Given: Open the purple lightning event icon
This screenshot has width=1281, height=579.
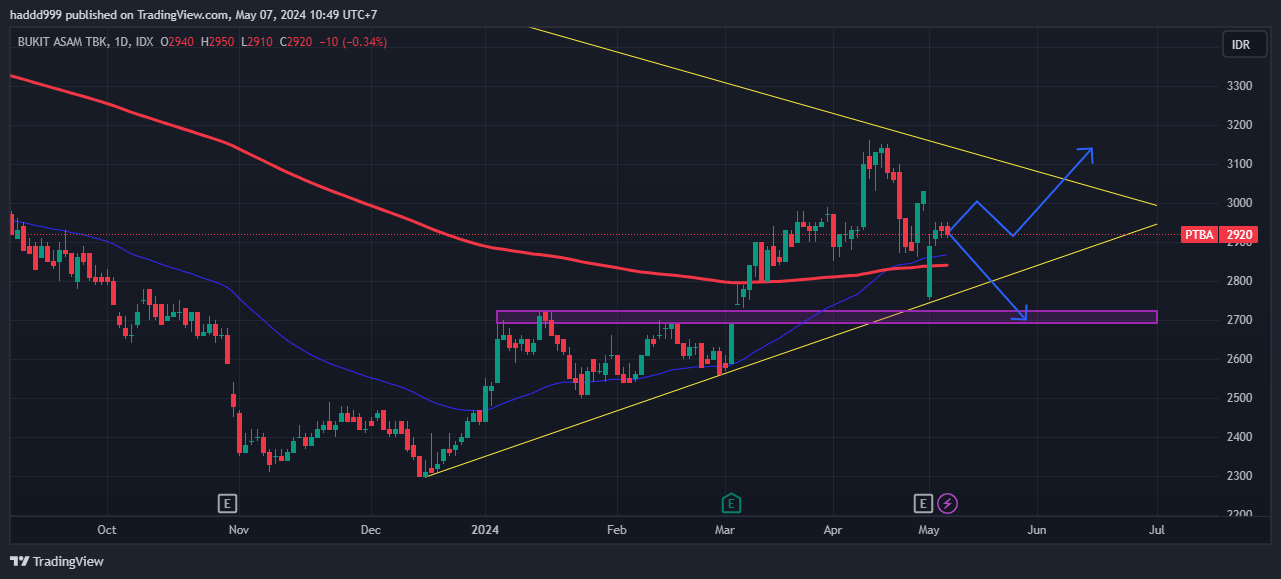Looking at the screenshot, I should pos(948,503).
